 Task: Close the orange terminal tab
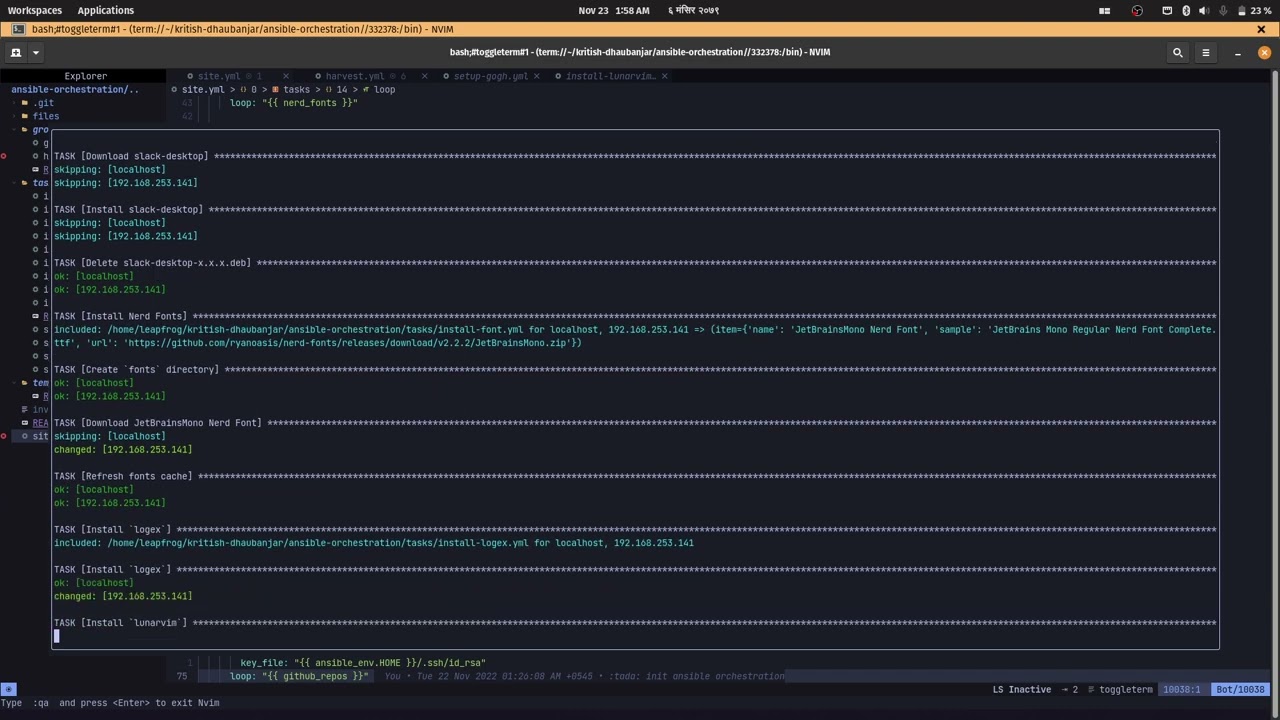click(x=1261, y=29)
